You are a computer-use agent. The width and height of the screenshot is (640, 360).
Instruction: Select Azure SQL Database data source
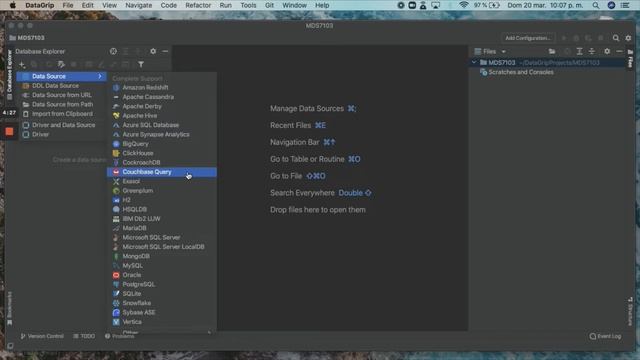tap(162, 125)
